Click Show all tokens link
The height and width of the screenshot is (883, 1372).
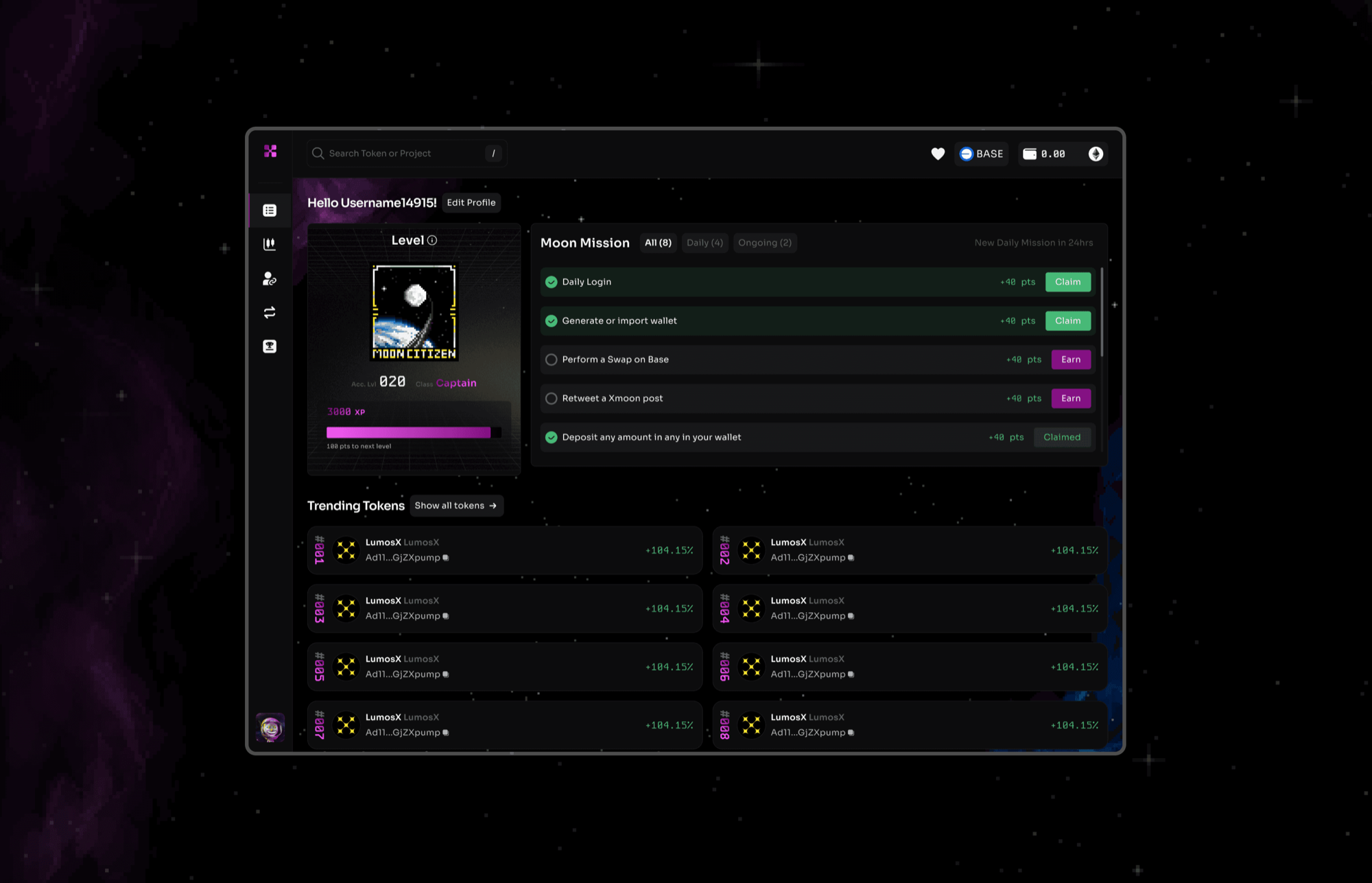coord(456,506)
